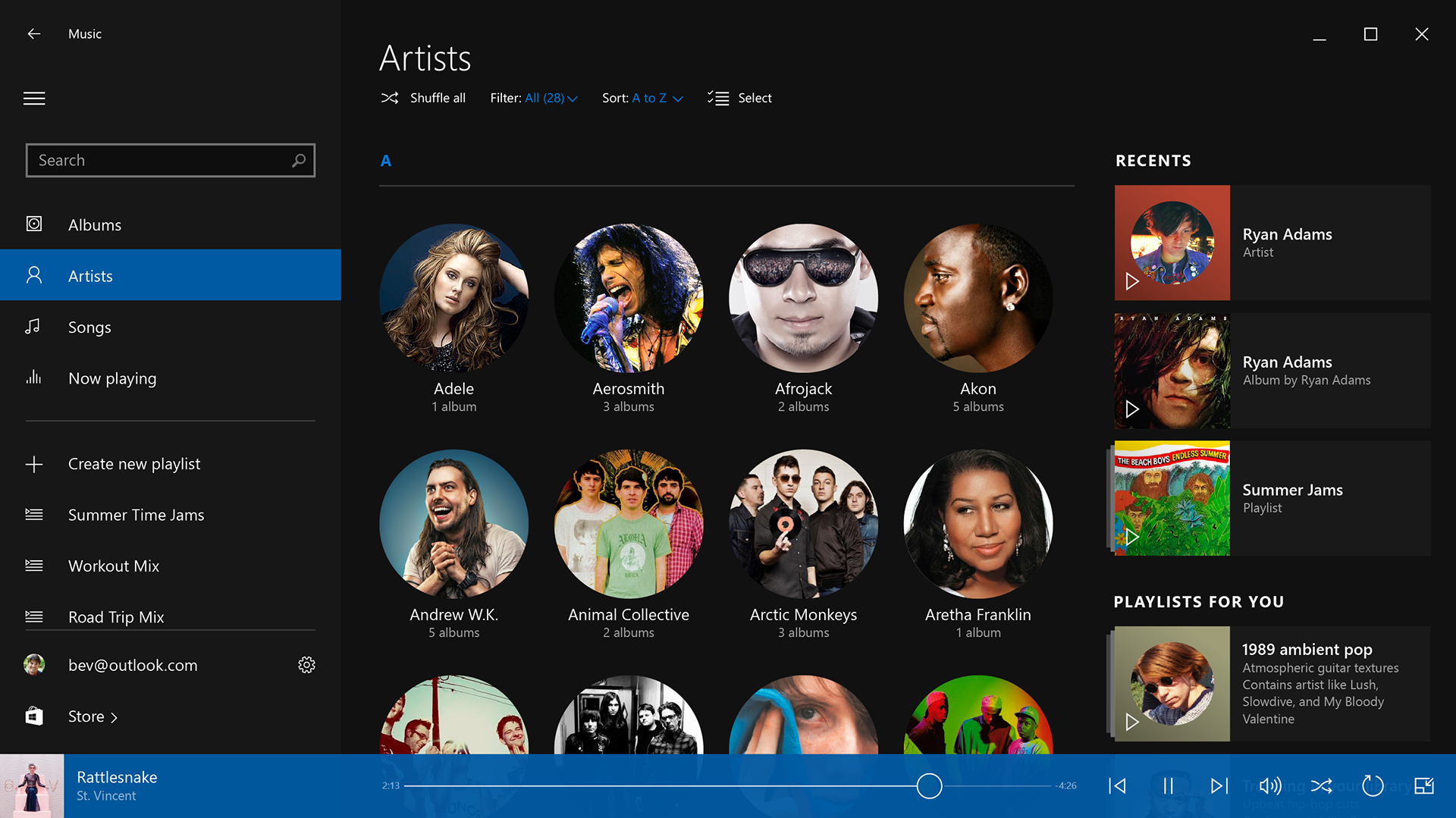This screenshot has height=818, width=1456.
Task: Click Album by Ryan Adams subtitle
Action: [x=1307, y=380]
